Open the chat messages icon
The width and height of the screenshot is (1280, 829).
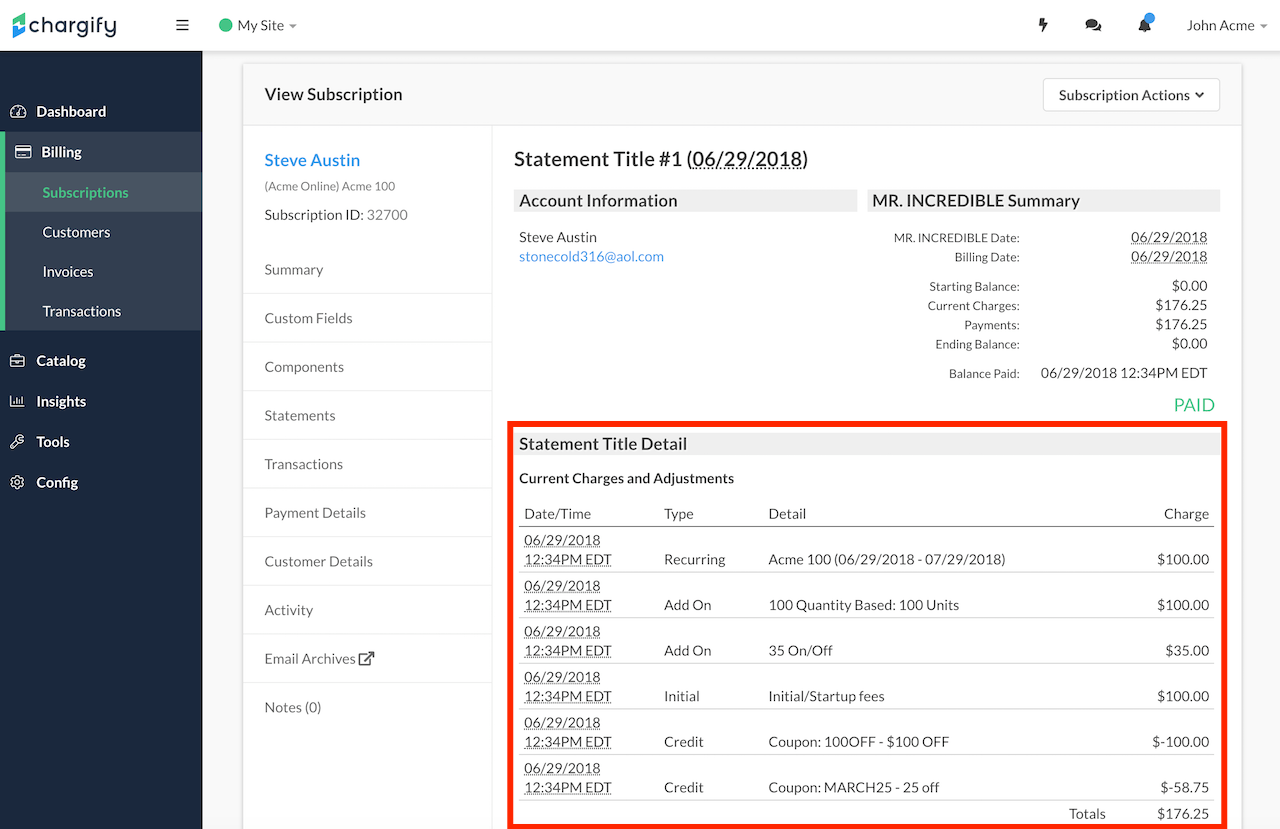click(x=1093, y=25)
